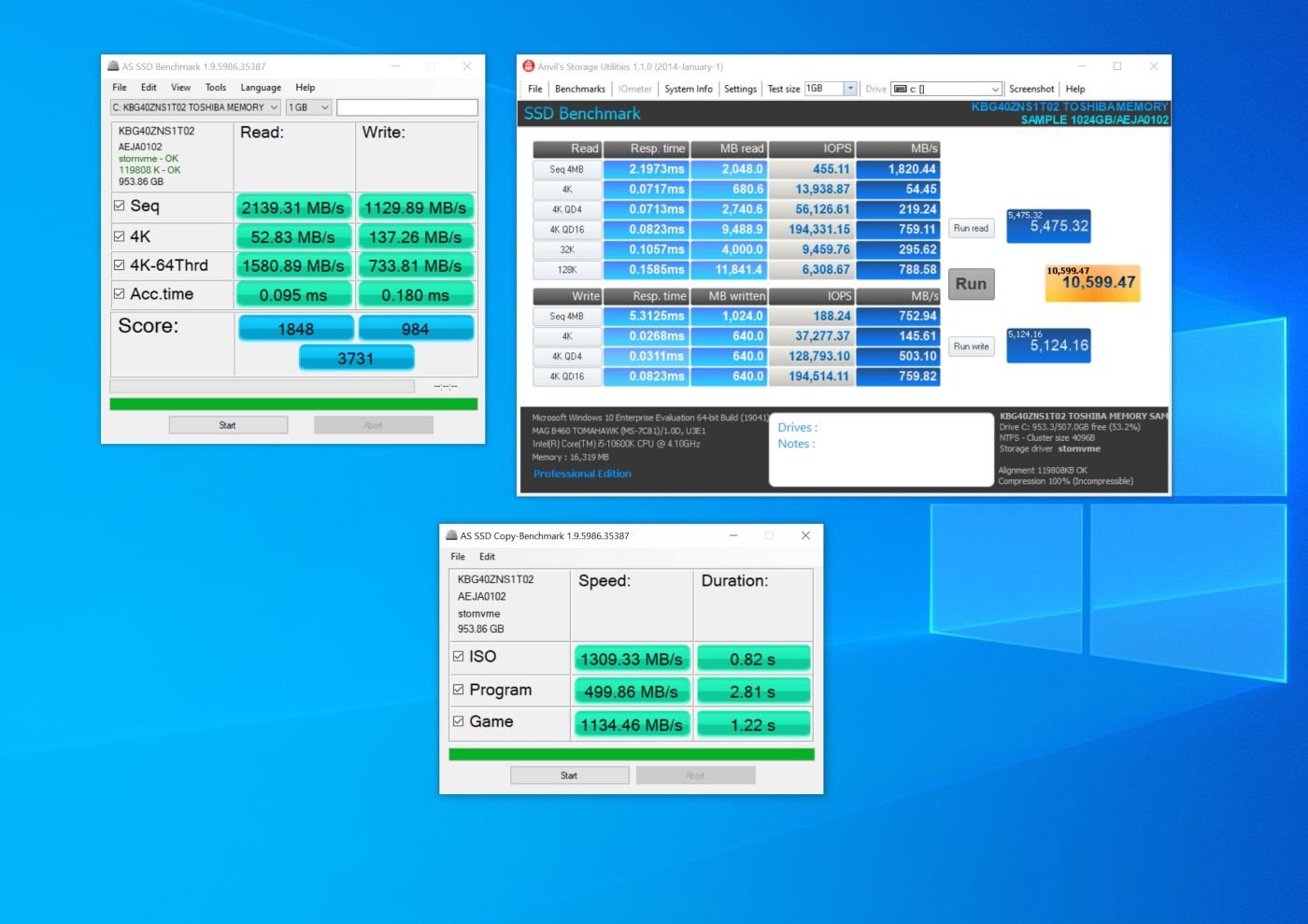
Task: Click the ISO speed 1309.33 MB/s in Copy-Benchmark
Action: (632, 659)
